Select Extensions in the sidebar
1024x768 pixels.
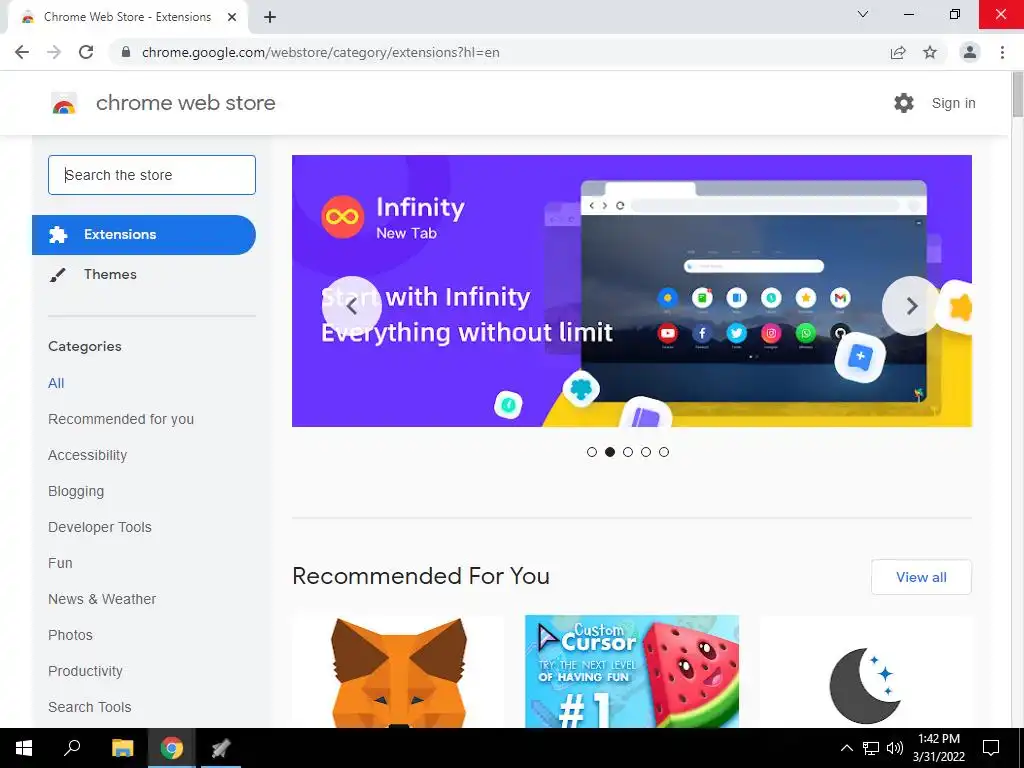tap(144, 234)
